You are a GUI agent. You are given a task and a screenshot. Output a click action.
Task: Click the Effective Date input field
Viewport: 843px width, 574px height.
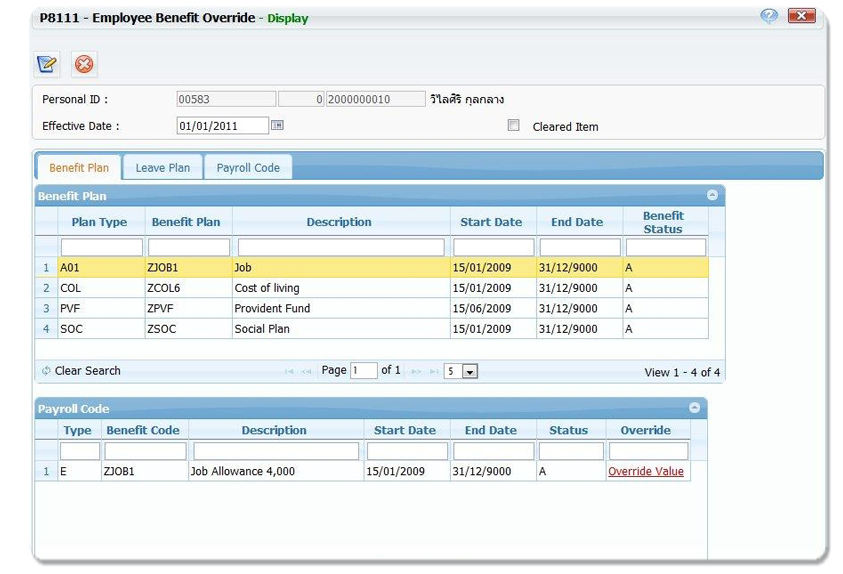click(222, 126)
